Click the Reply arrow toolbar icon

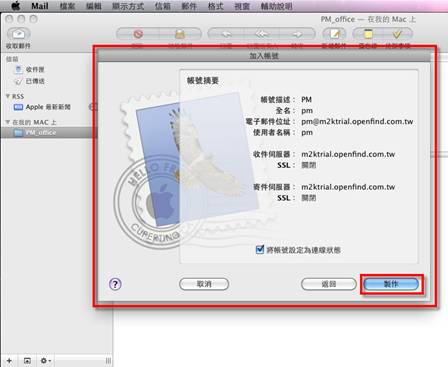(x=226, y=34)
